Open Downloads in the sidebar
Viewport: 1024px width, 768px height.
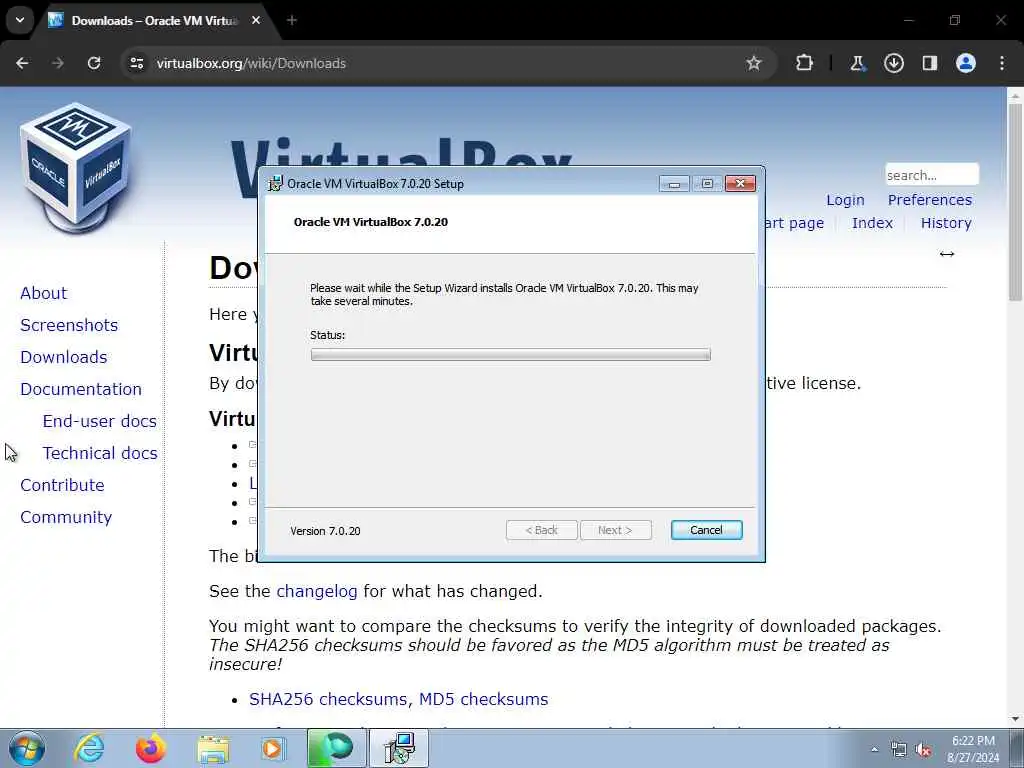coord(63,357)
